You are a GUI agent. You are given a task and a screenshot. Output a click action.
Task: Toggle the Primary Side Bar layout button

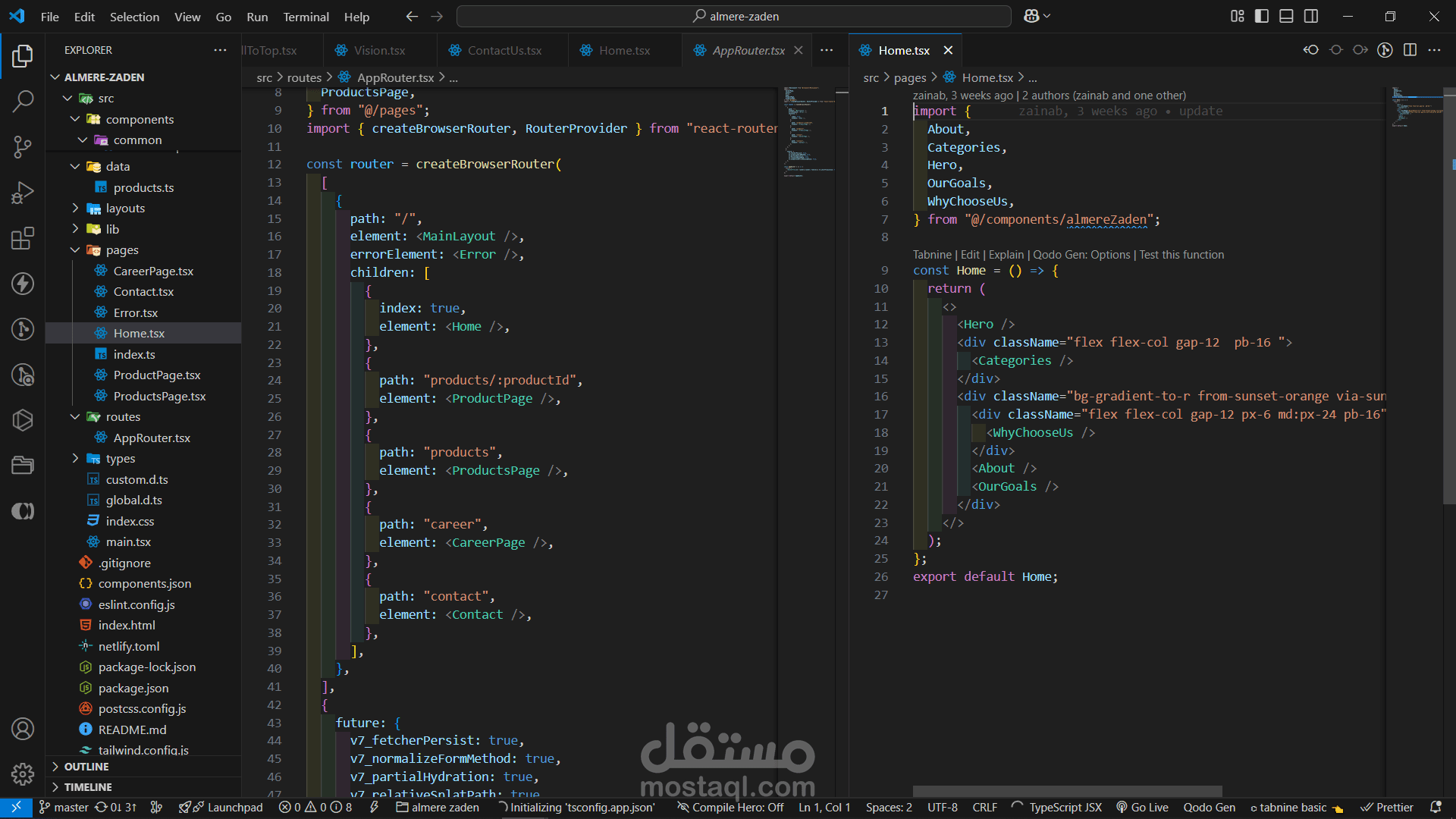coord(1262,16)
